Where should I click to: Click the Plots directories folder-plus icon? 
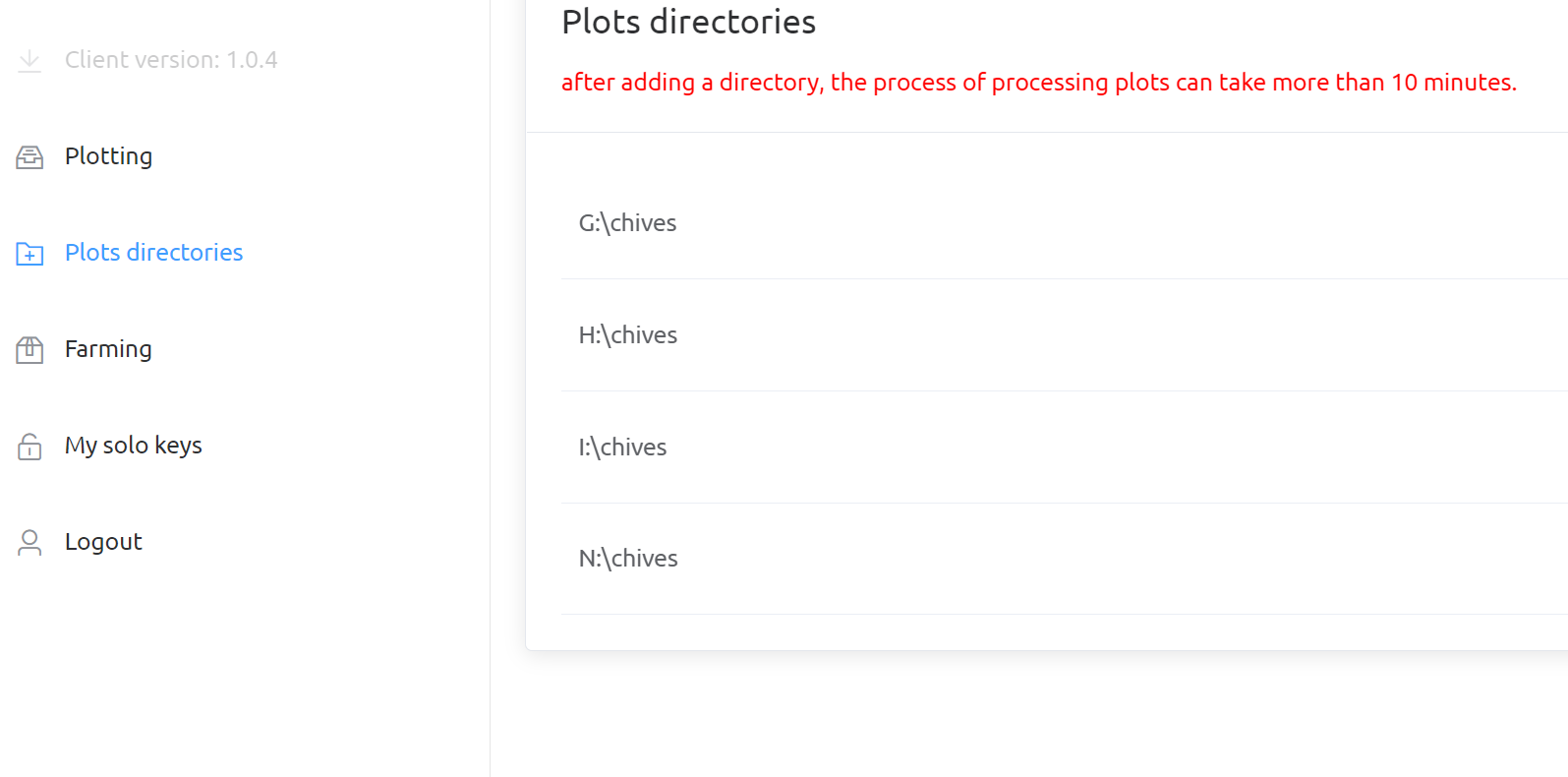click(x=29, y=254)
